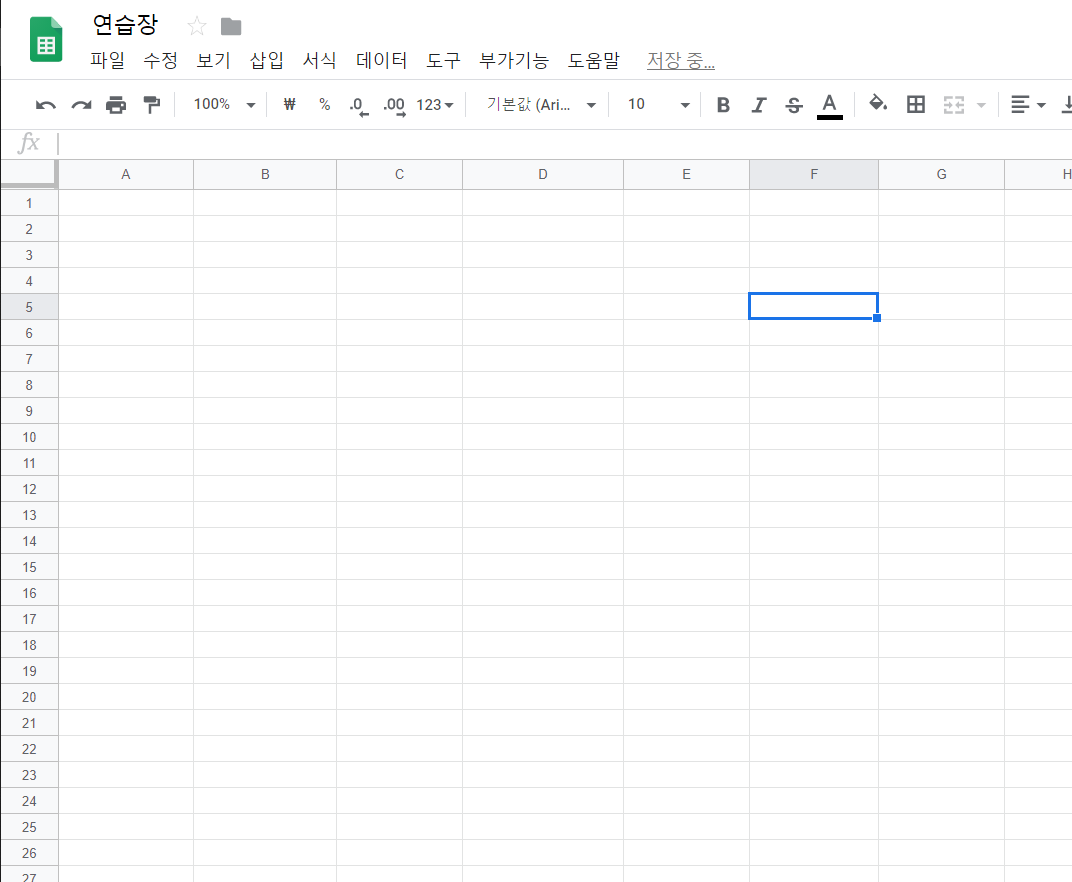Select the paint format roller icon
Image resolution: width=1072 pixels, height=882 pixels.
[x=151, y=105]
